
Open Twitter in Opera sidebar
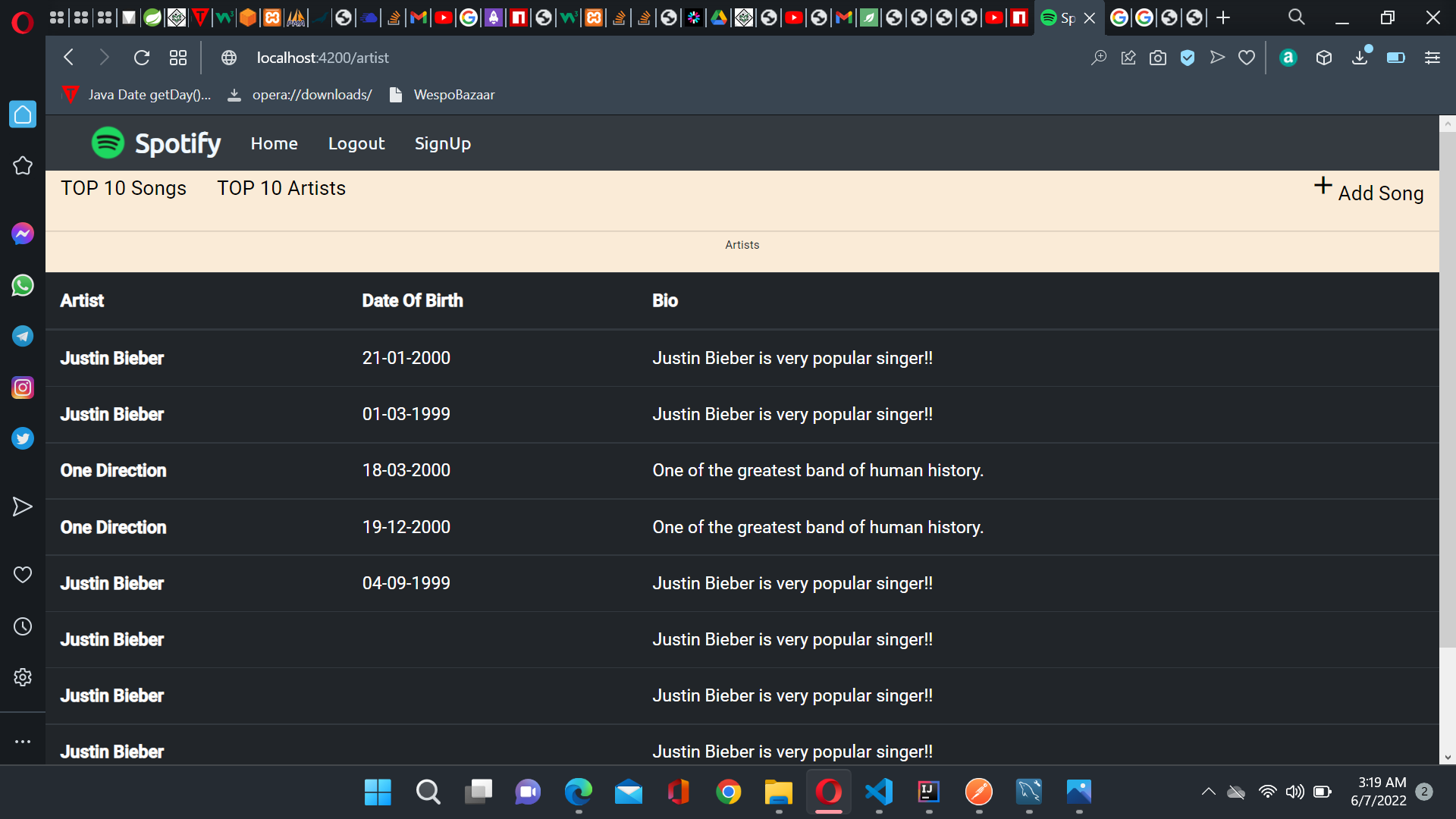[x=23, y=438]
